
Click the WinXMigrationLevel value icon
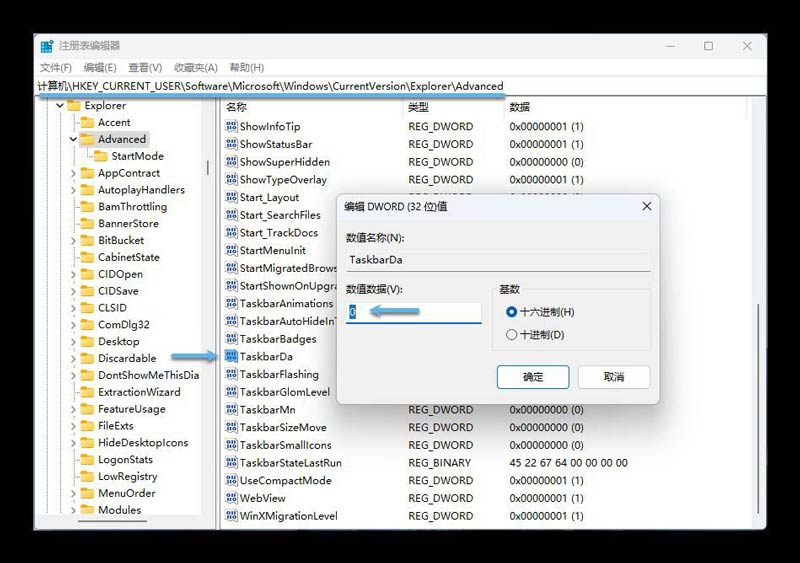(x=231, y=516)
